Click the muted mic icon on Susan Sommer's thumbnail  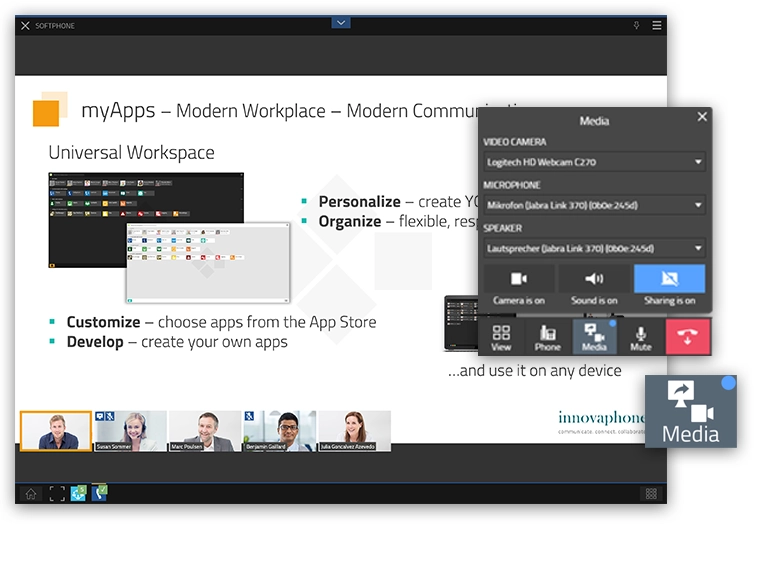click(x=110, y=416)
